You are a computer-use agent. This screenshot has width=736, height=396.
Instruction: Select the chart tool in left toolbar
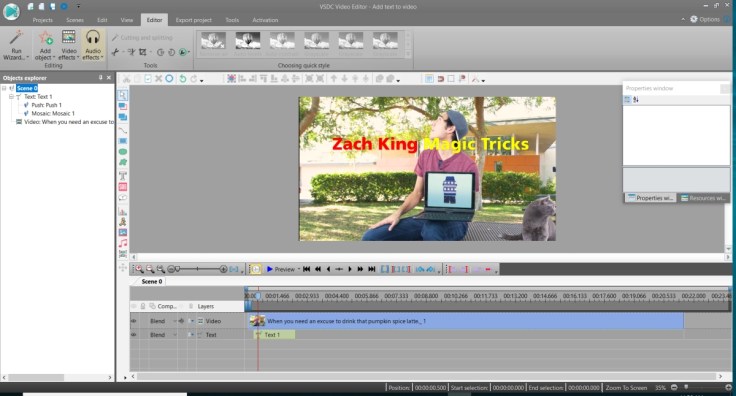[x=123, y=211]
